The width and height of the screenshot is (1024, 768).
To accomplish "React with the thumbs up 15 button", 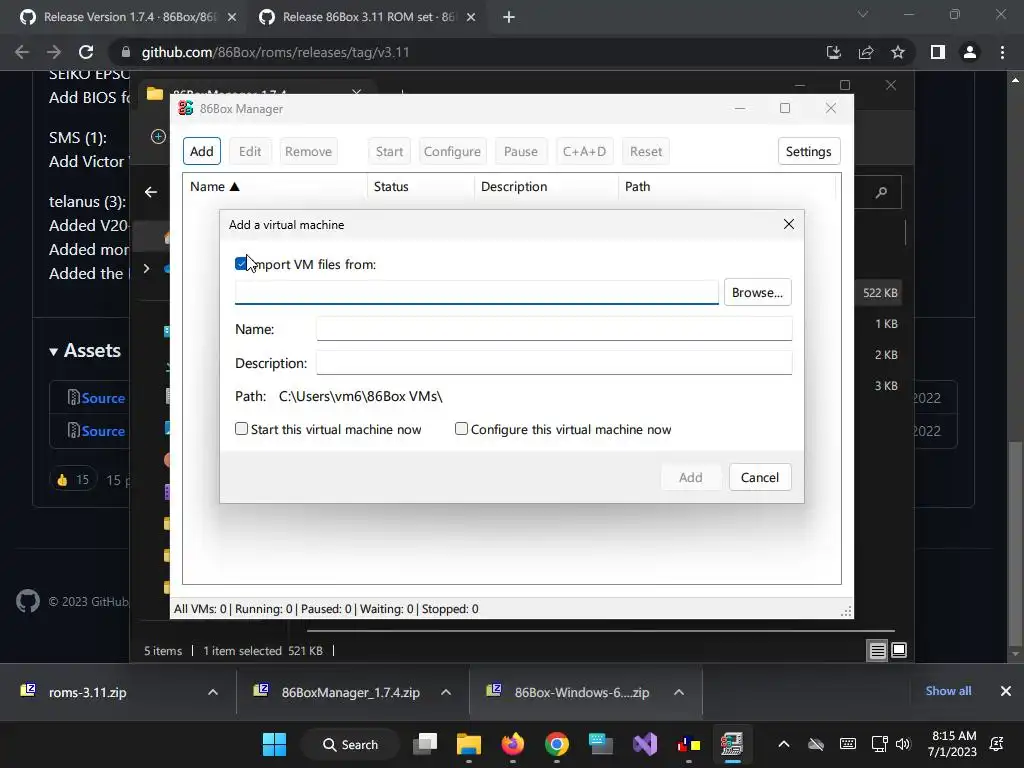I will [x=72, y=480].
